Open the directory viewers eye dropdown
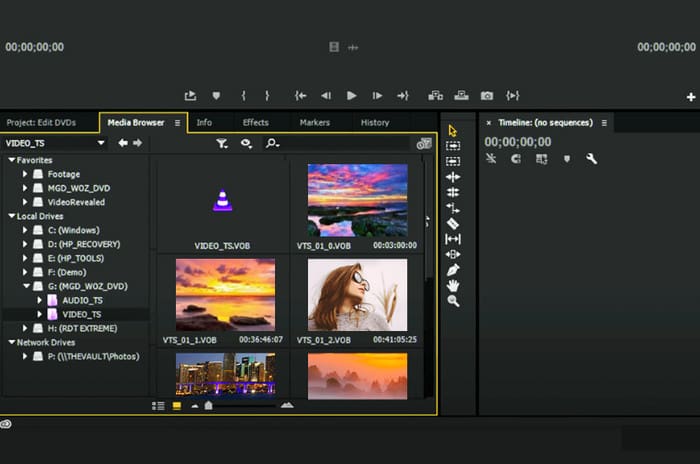The height and width of the screenshot is (464, 700). coord(246,143)
